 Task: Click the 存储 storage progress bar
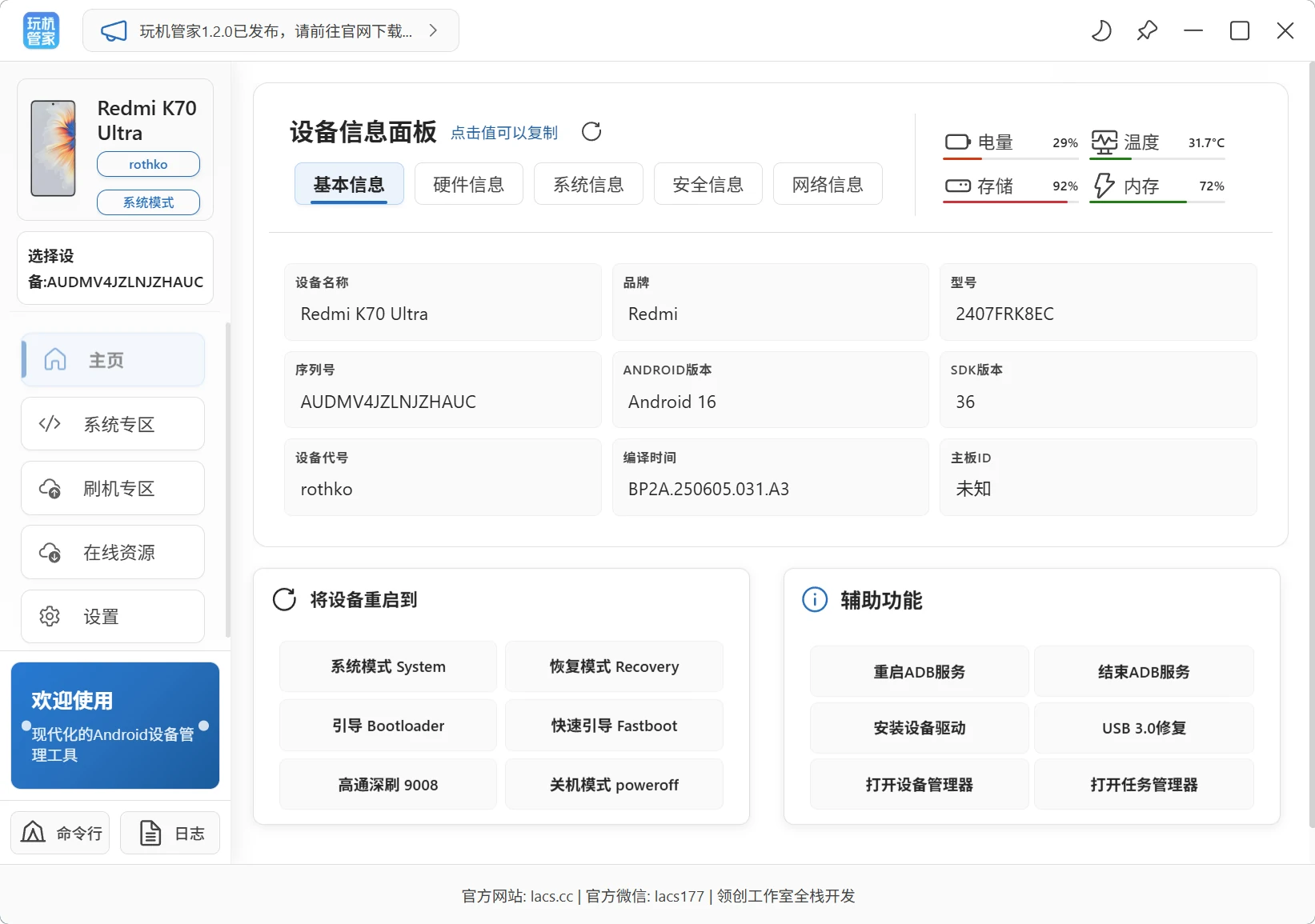(1010, 202)
